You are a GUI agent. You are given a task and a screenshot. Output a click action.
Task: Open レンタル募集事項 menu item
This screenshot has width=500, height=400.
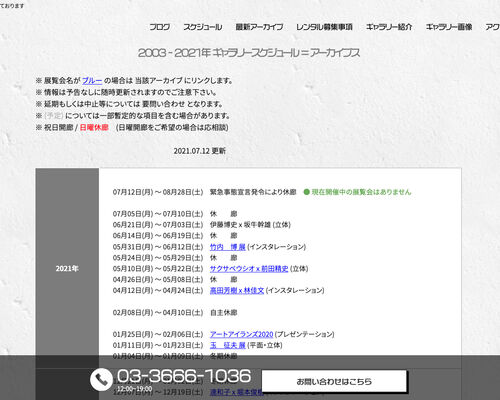pyautogui.click(x=324, y=27)
